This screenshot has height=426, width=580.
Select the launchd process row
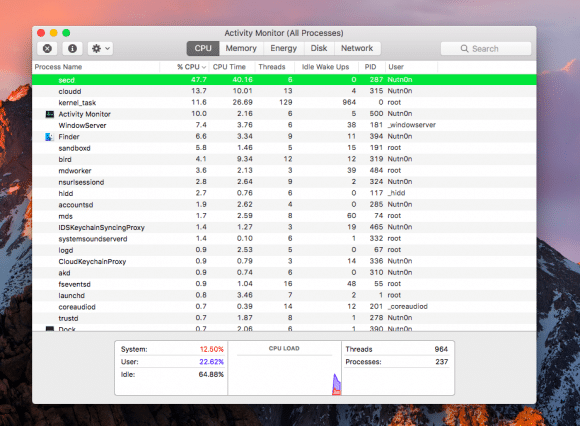284,295
